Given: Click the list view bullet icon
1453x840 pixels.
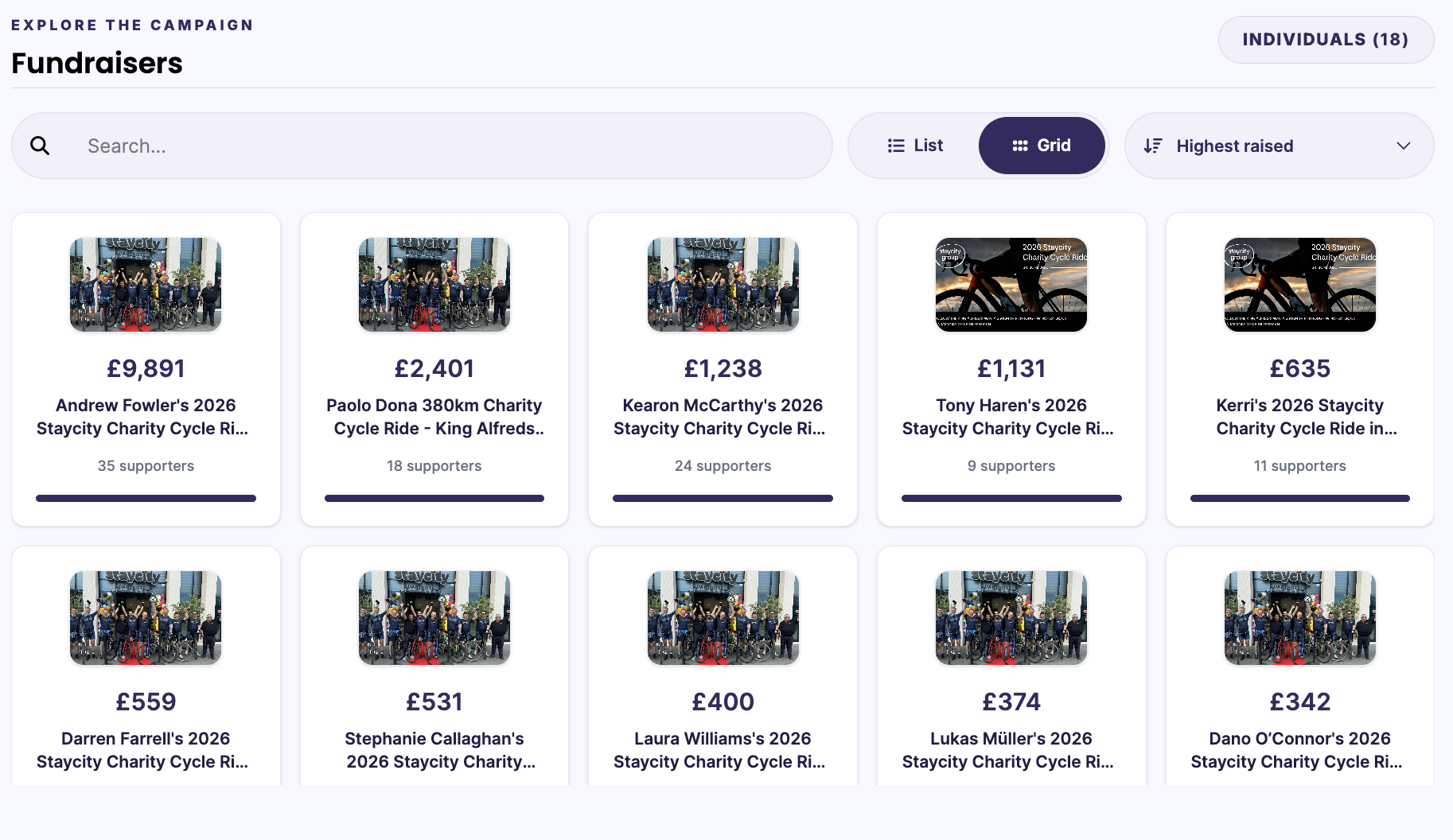Looking at the screenshot, I should 896,146.
